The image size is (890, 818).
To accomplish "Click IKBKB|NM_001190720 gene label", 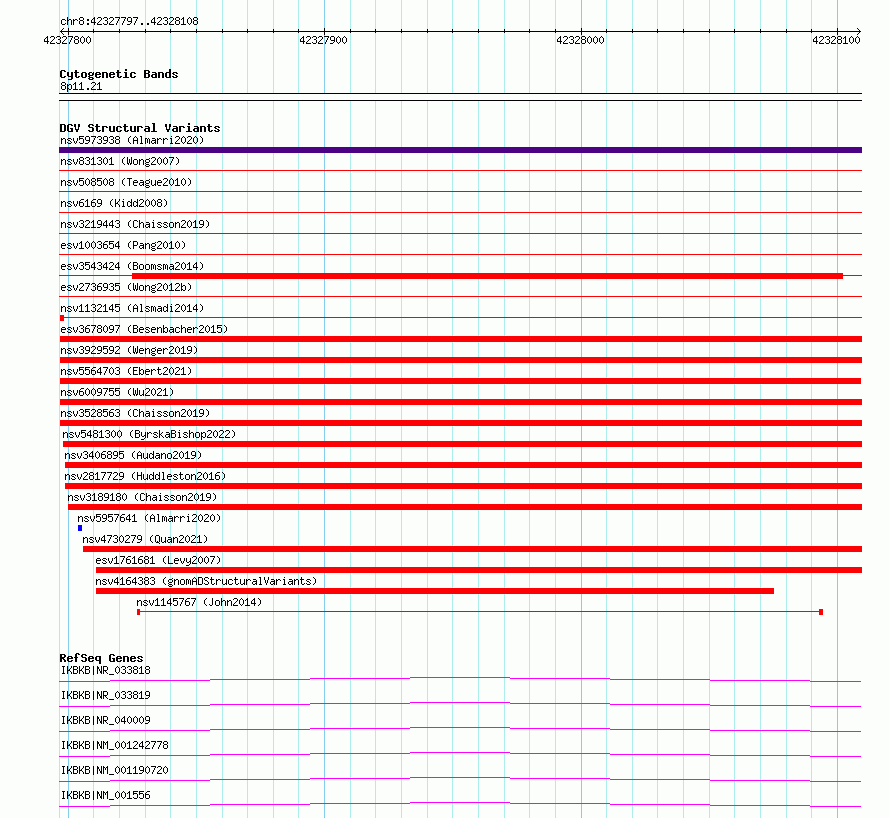I will [115, 770].
